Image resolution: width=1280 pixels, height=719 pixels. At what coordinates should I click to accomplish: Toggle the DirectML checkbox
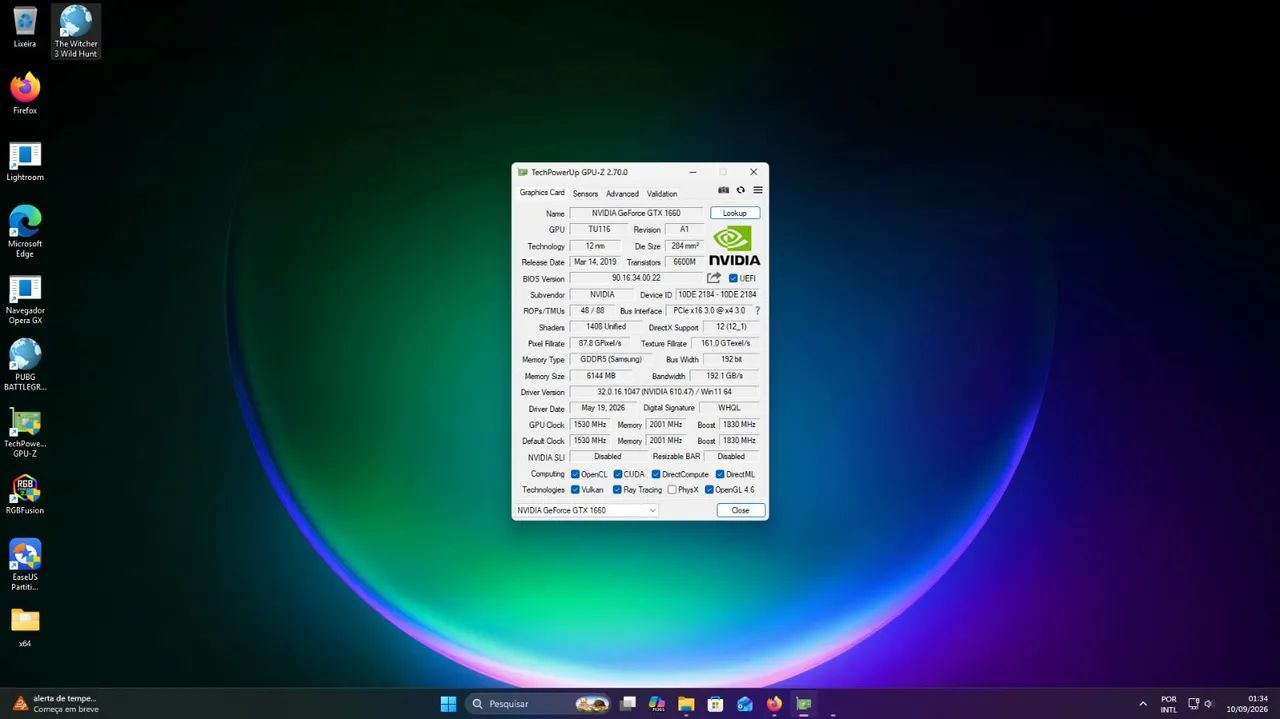[720, 474]
